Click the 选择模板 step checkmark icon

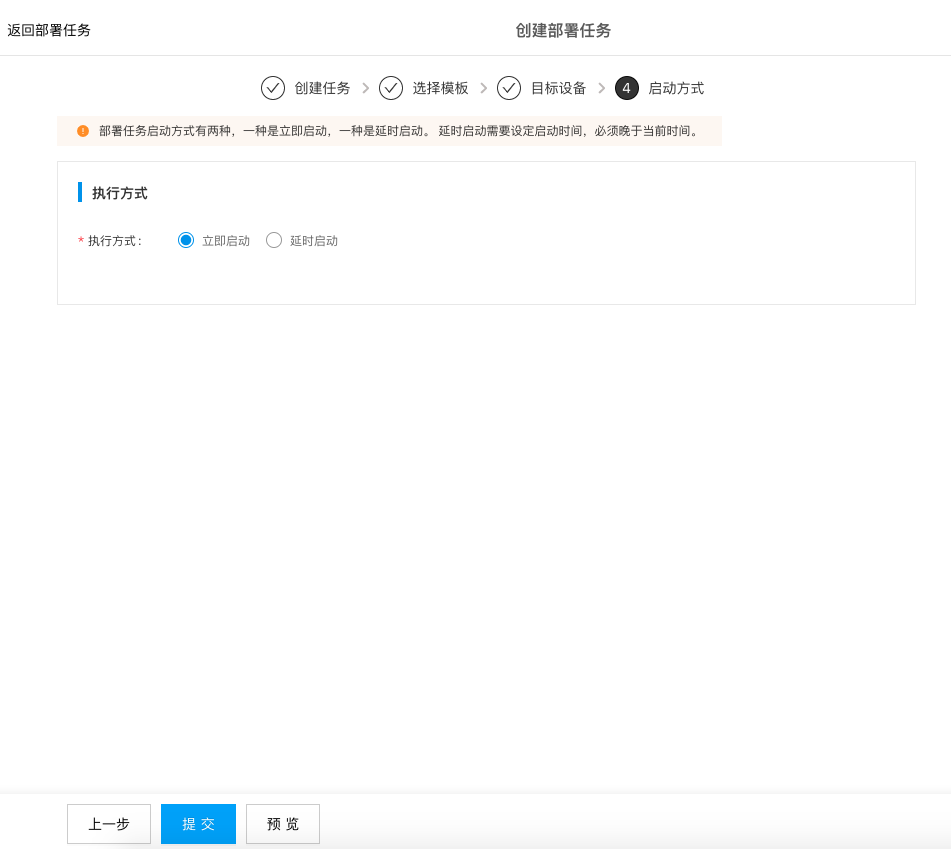point(391,88)
